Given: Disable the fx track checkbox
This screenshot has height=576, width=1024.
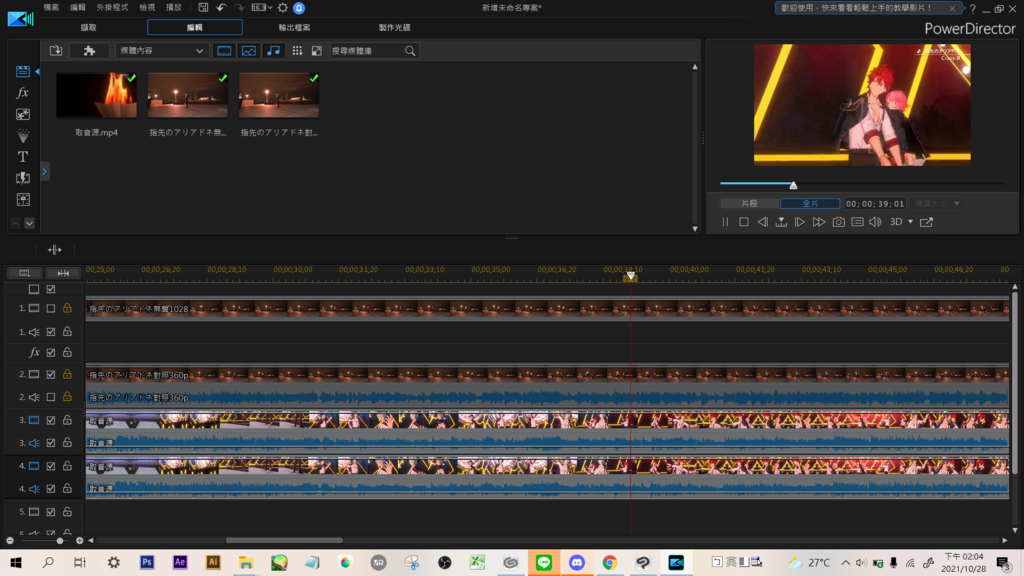Looking at the screenshot, I should (x=51, y=353).
